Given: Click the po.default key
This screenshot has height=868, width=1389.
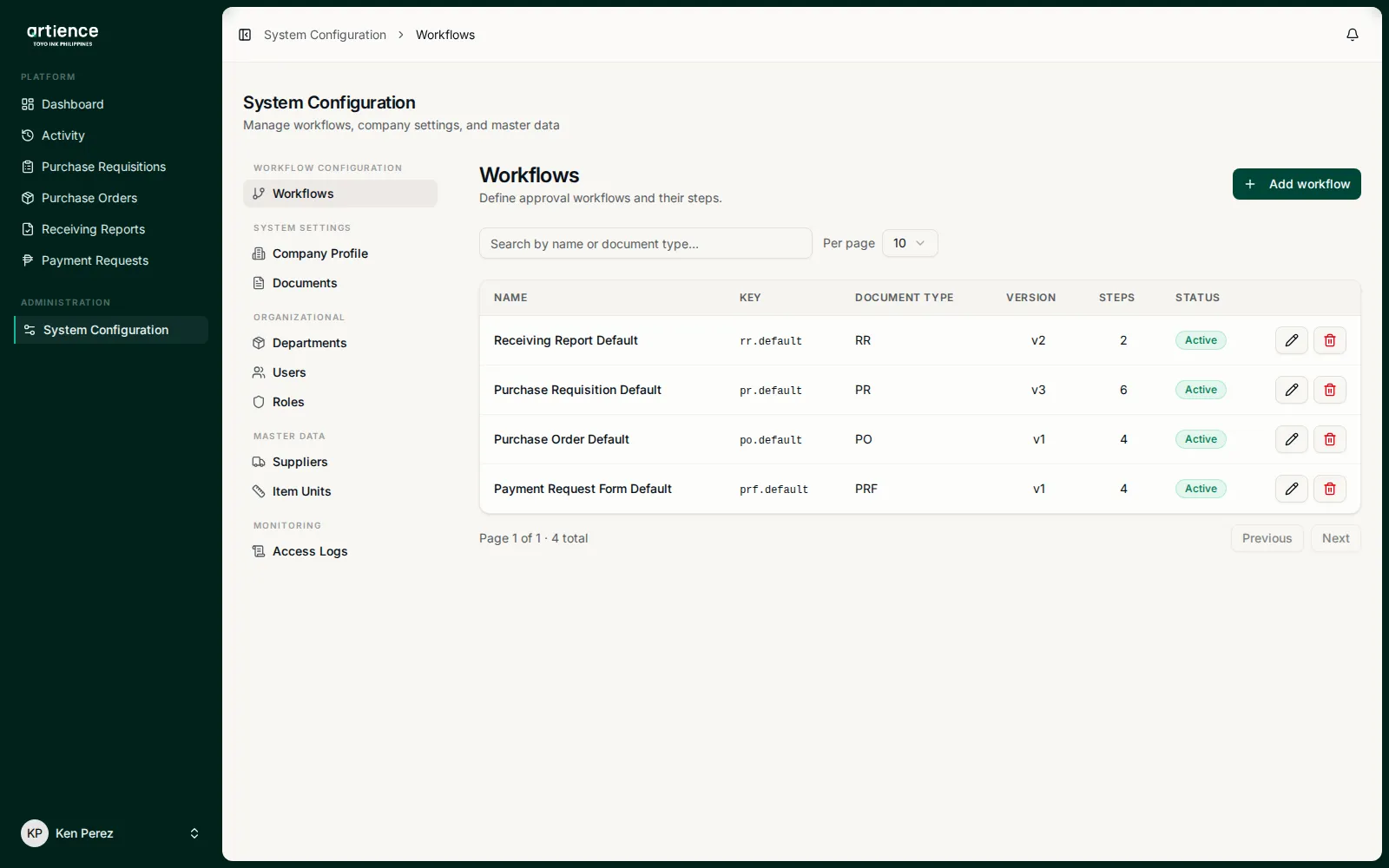Looking at the screenshot, I should click(771, 440).
